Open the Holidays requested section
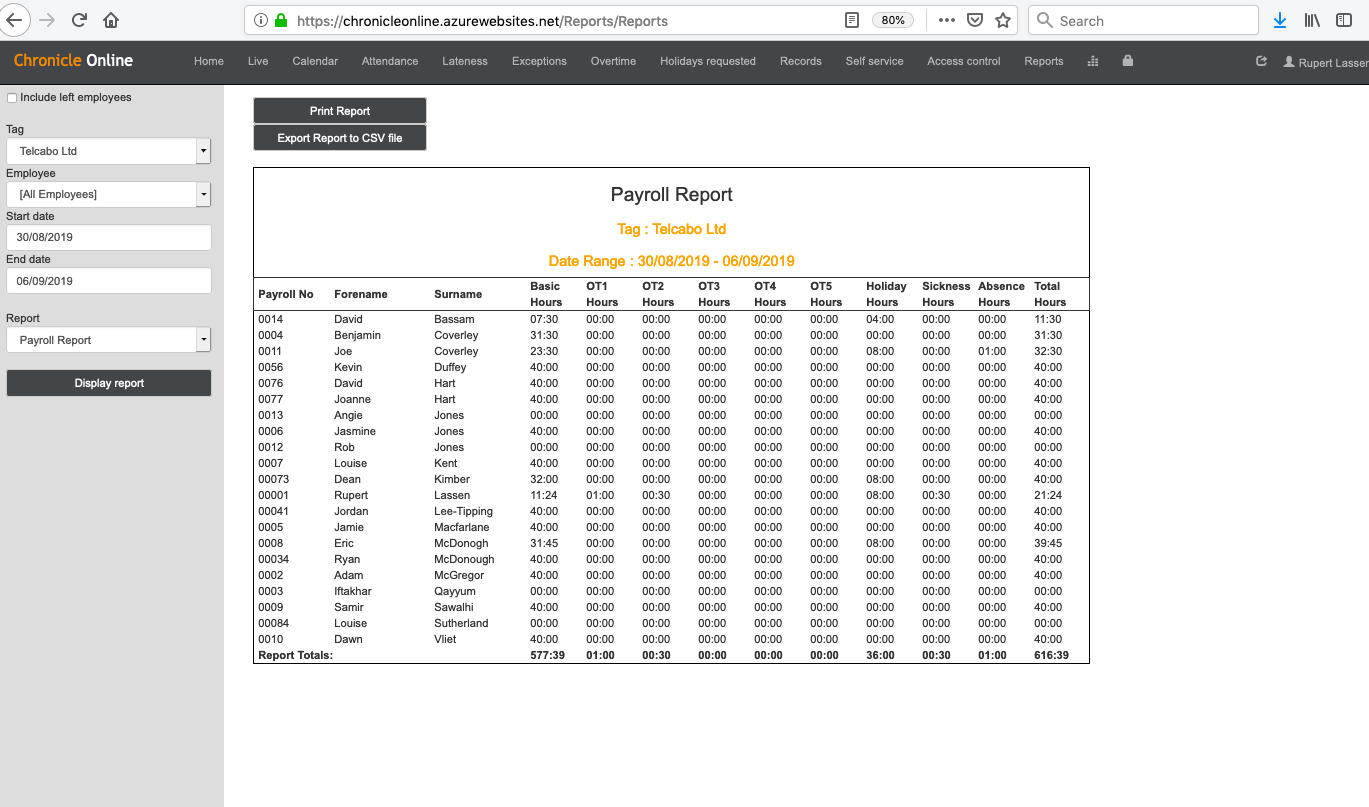1369x807 pixels. coord(708,61)
